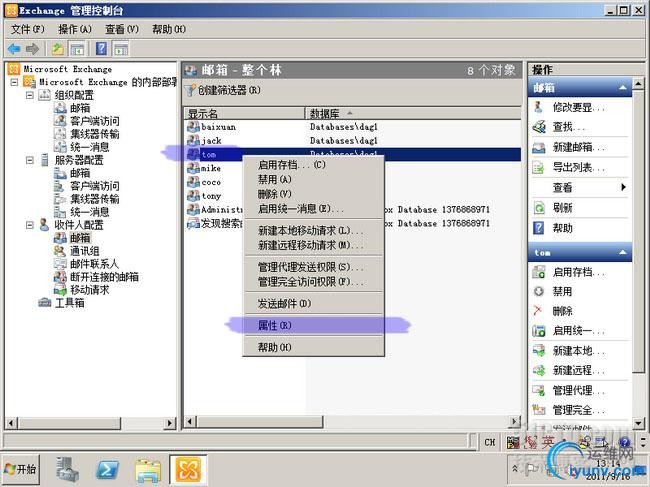The height and width of the screenshot is (487, 650).
Task: Select the mike mailbox row
Action: 214,168
